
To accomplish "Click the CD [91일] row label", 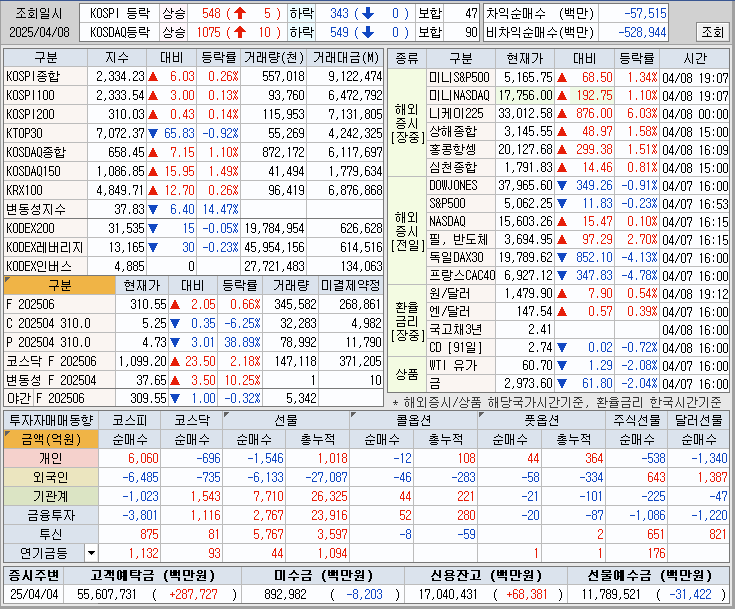I will (461, 347).
